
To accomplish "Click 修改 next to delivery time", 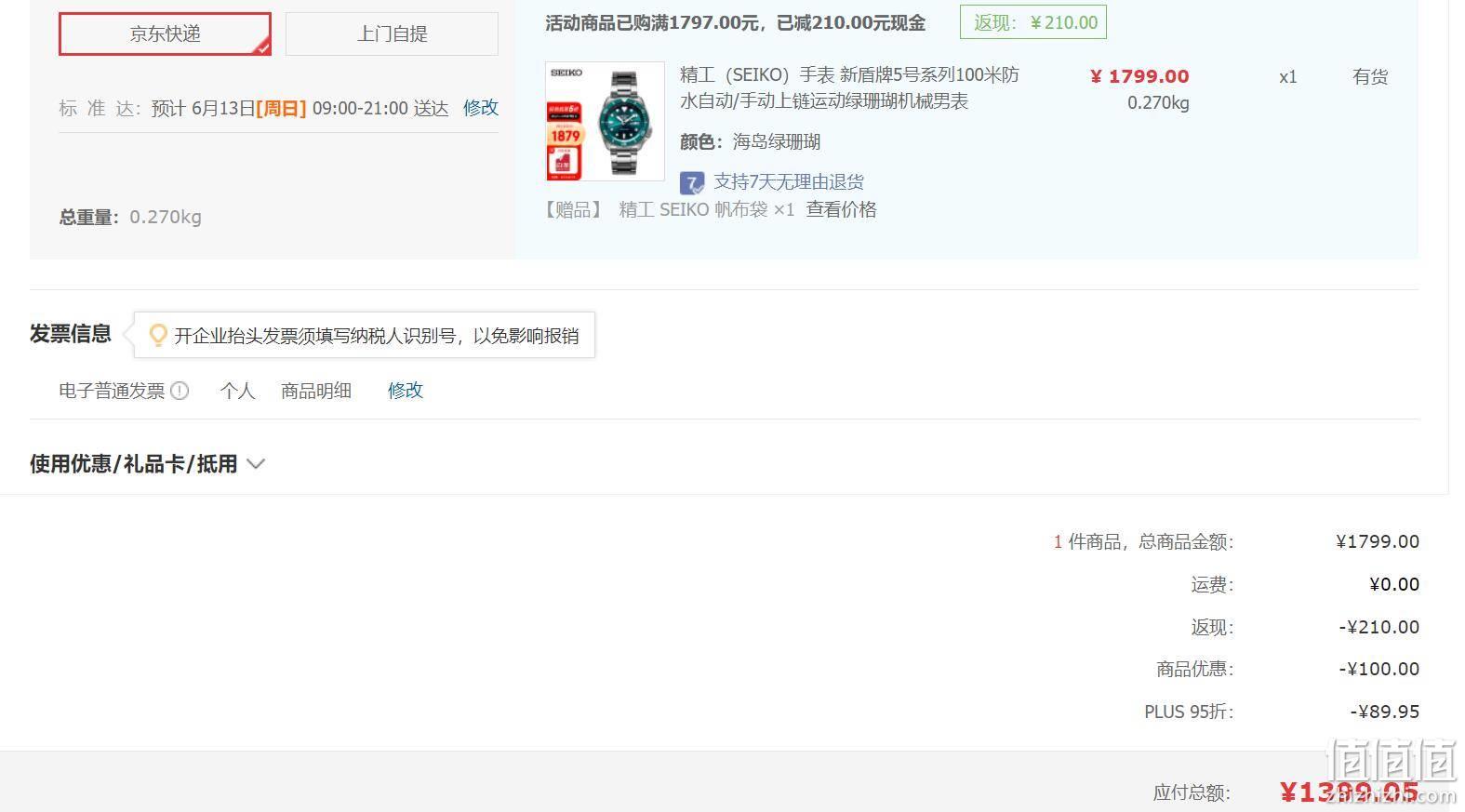I will point(481,108).
